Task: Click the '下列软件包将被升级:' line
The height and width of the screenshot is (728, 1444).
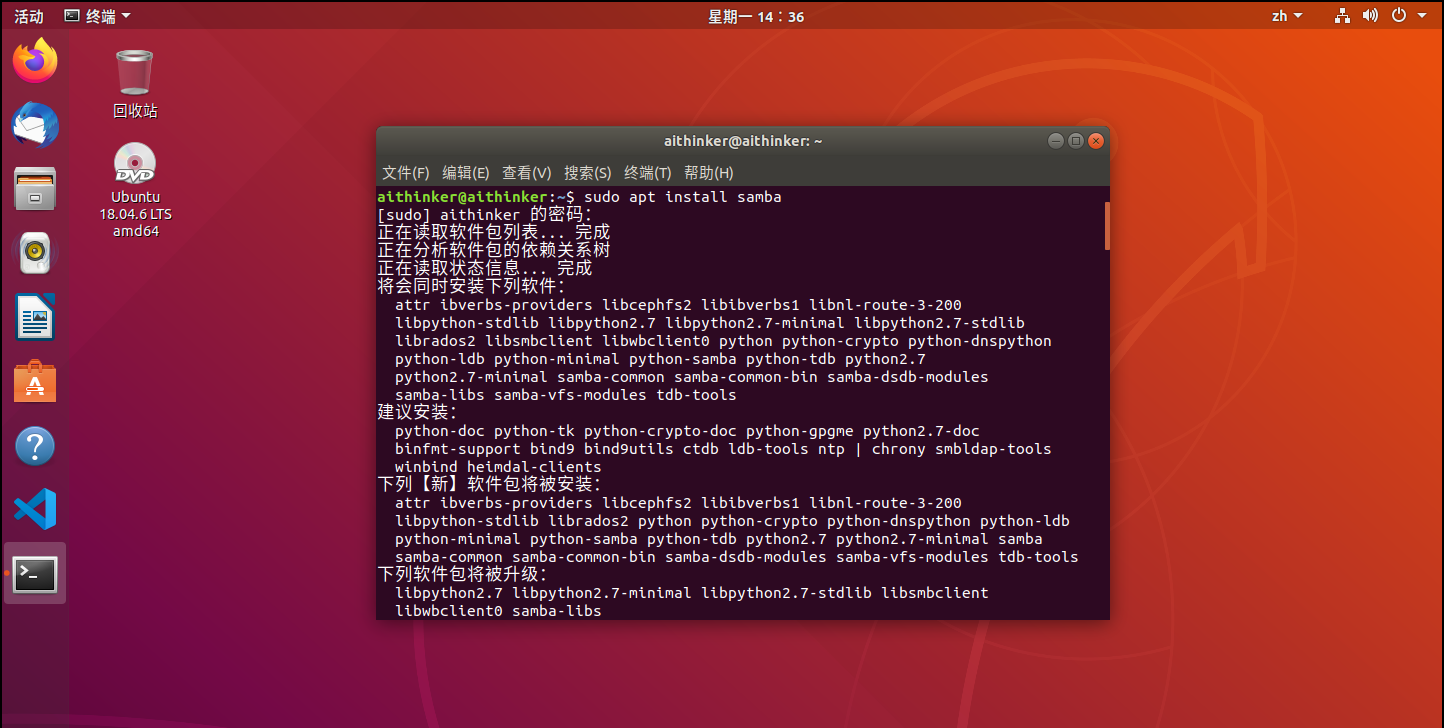Action: click(462, 574)
